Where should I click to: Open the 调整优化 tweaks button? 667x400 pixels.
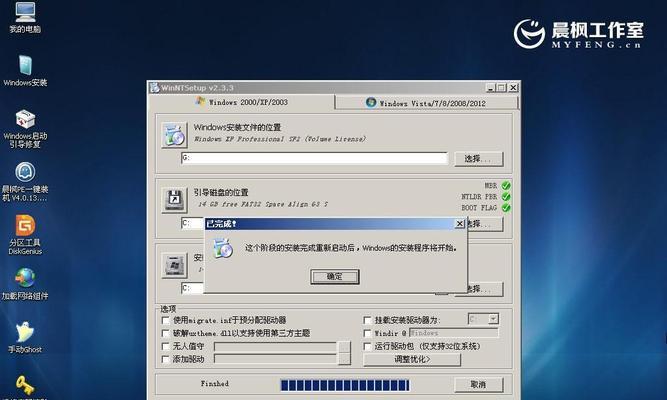pos(412,359)
